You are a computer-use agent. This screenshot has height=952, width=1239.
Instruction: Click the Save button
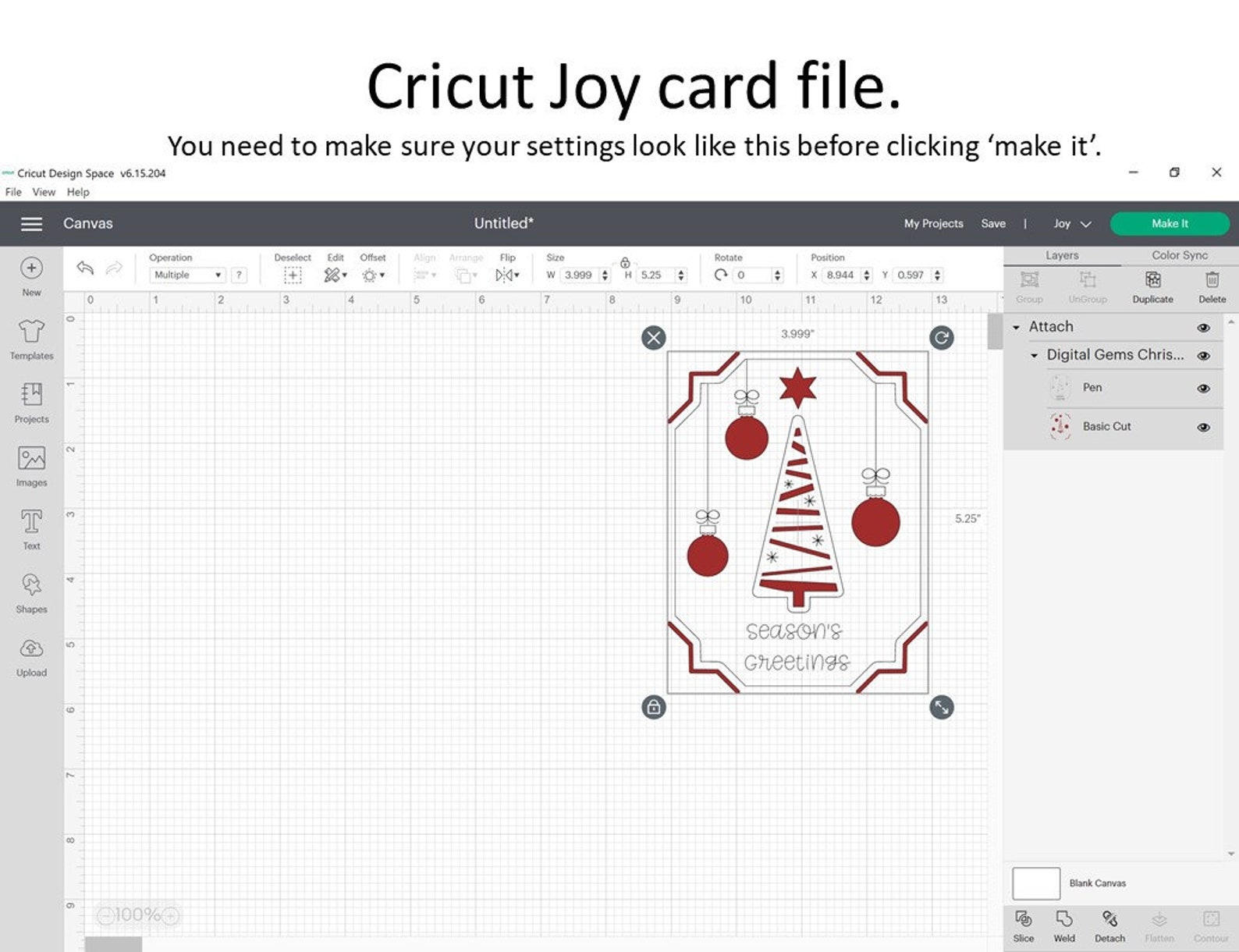[993, 224]
